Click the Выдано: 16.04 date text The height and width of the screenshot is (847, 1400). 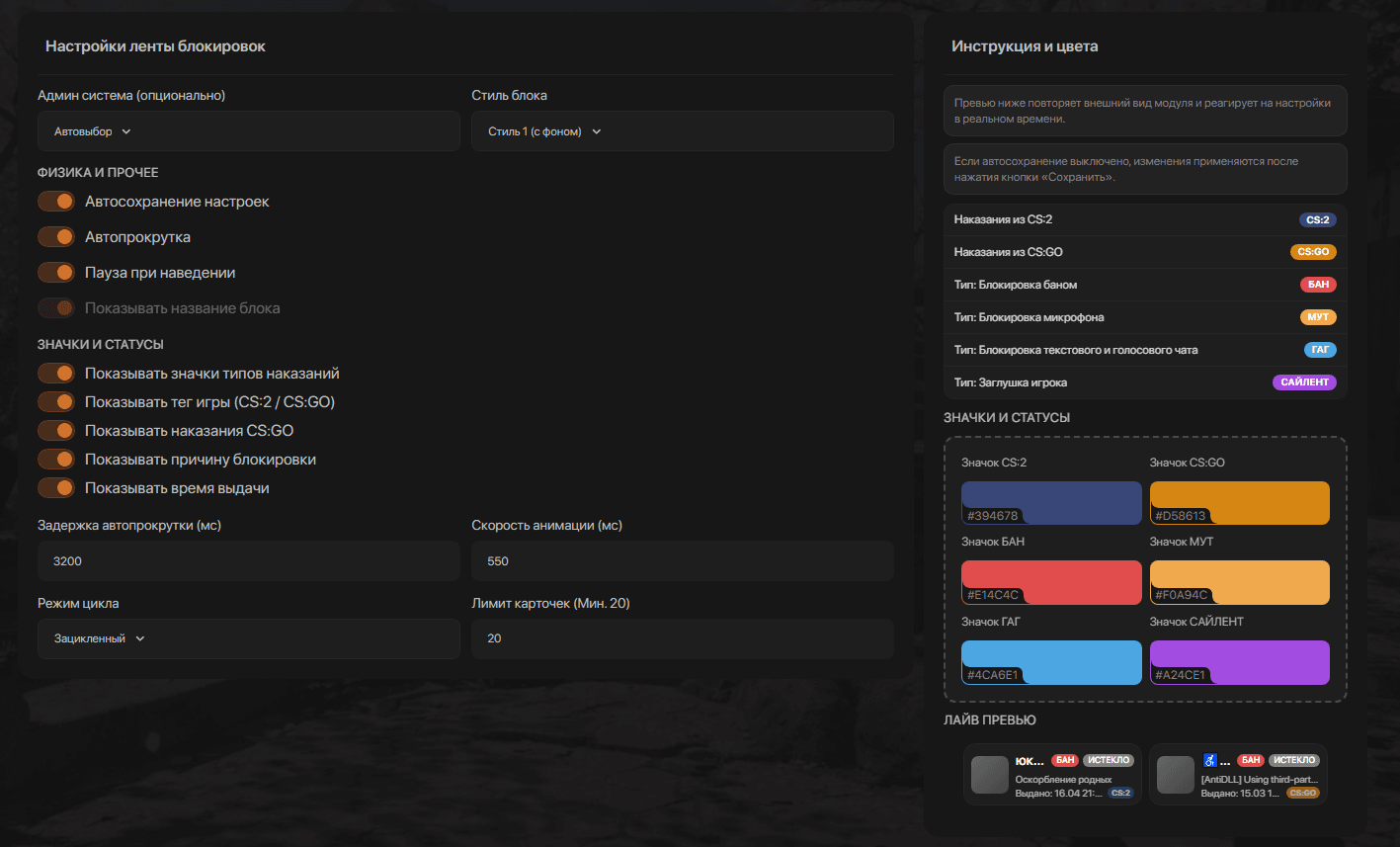coord(1059,793)
